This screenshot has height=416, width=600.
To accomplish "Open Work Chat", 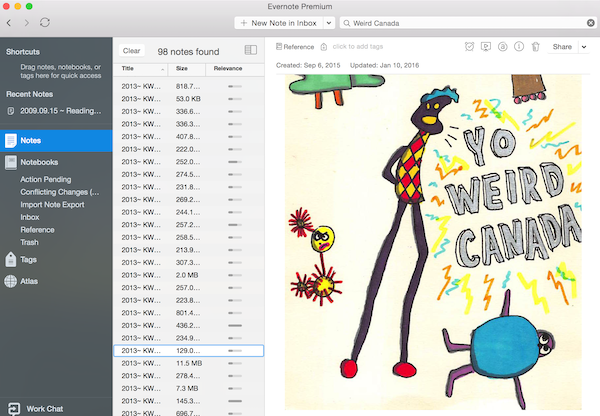I will [x=44, y=409].
